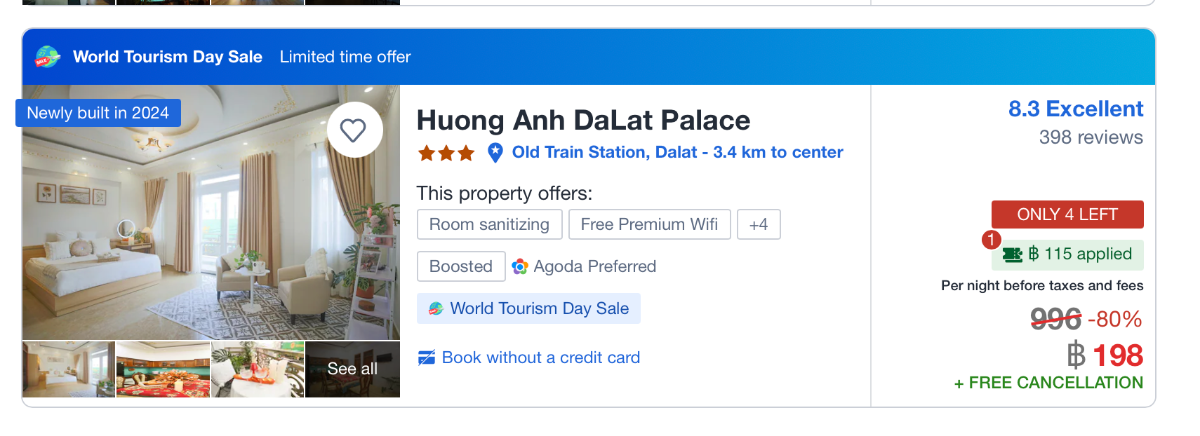Click the ฿ 115 applied coupon badge
Image resolution: width=1200 pixels, height=436 pixels.
1077,254
